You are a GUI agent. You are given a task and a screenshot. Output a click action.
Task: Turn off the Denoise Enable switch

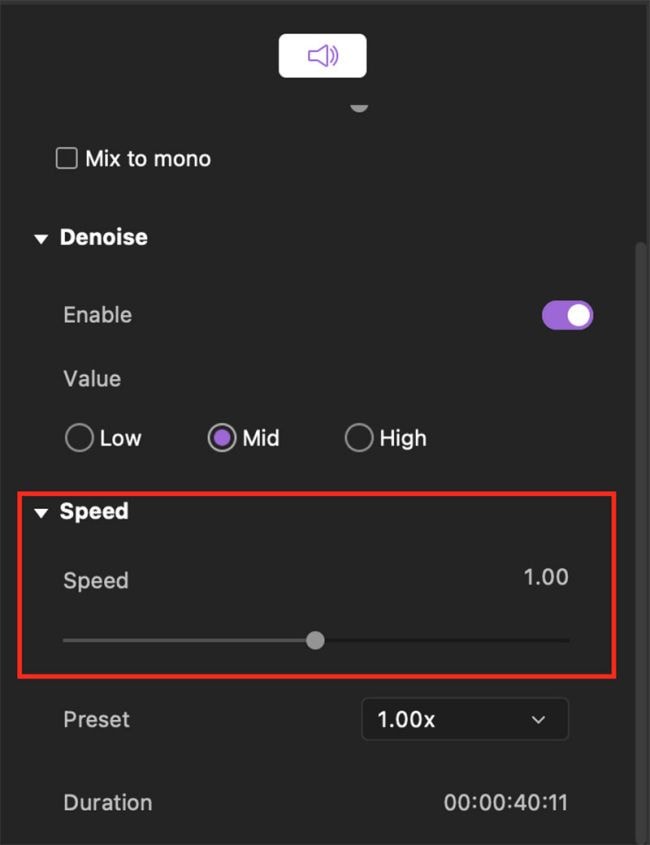tap(567, 316)
